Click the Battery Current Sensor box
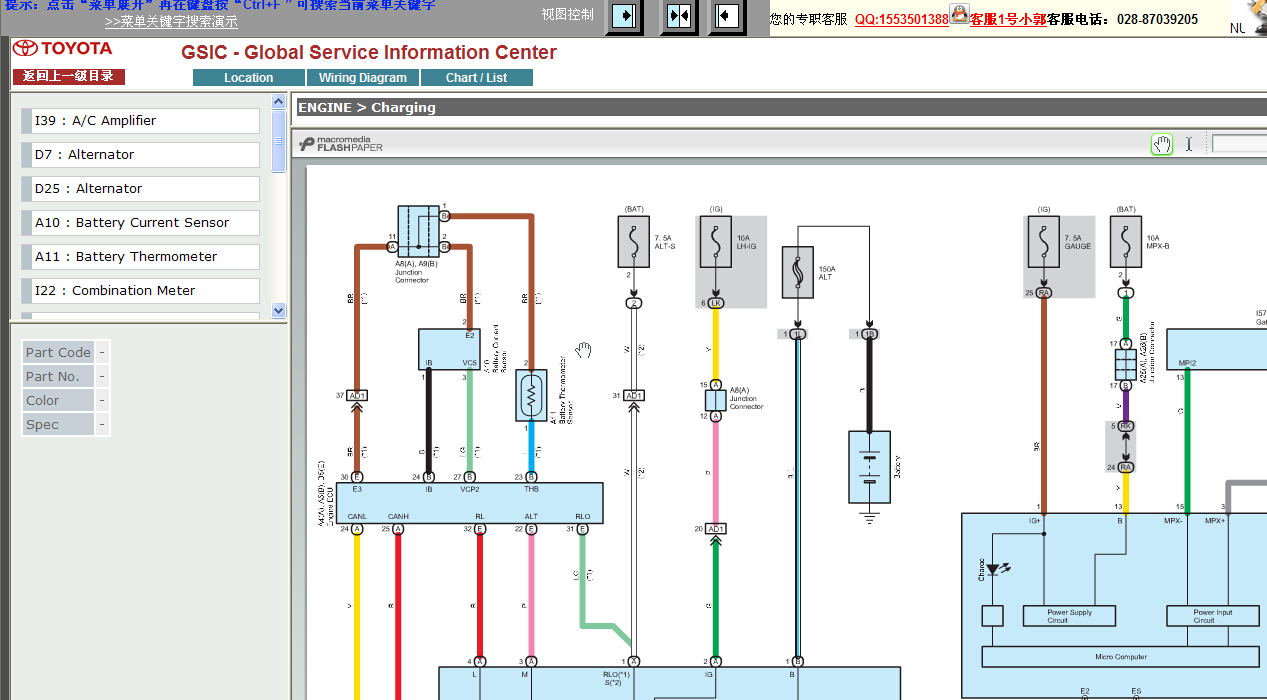Image resolution: width=1267 pixels, height=700 pixels. 449,349
